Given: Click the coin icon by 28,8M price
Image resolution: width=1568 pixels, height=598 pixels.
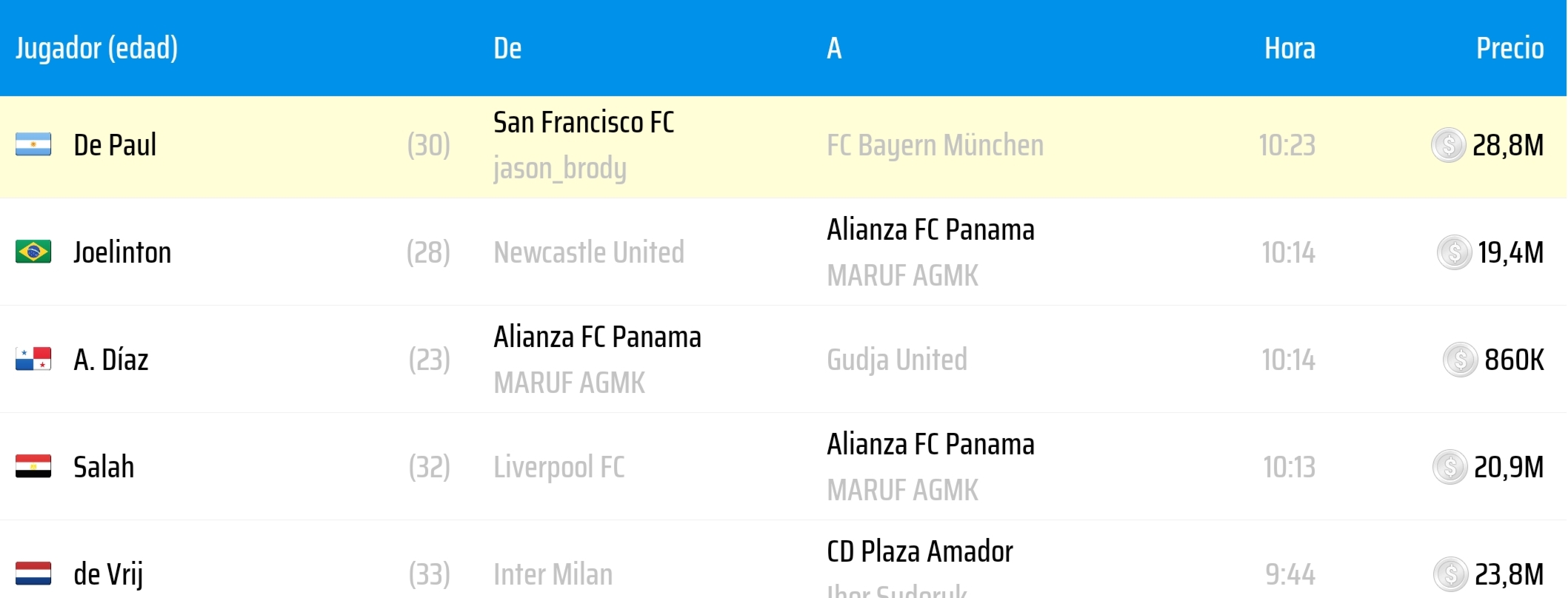Looking at the screenshot, I should [1448, 145].
